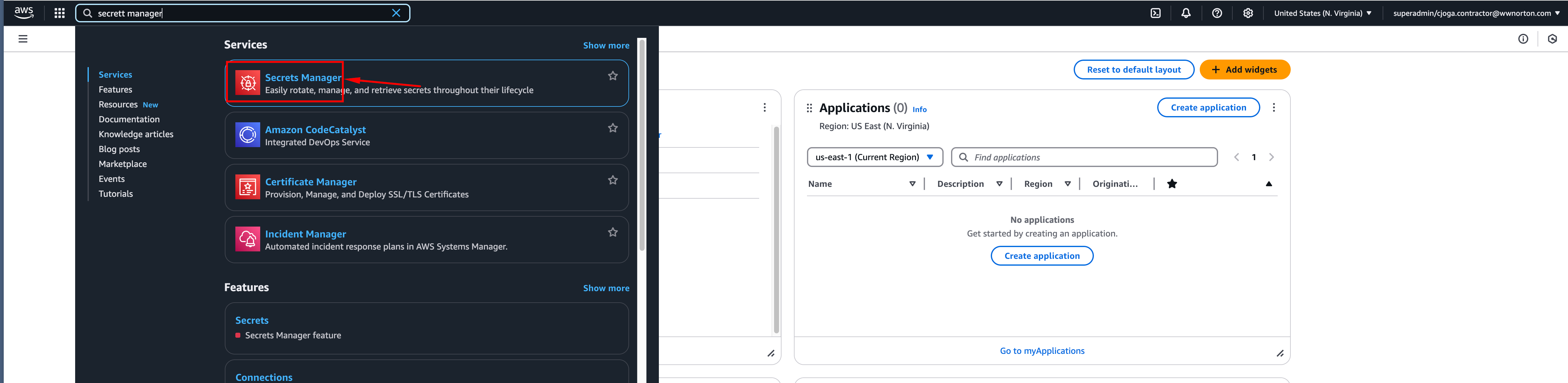Screen dimensions: 1568x383
Task: Favorite Secrets Manager with star icon
Action: click(x=612, y=76)
